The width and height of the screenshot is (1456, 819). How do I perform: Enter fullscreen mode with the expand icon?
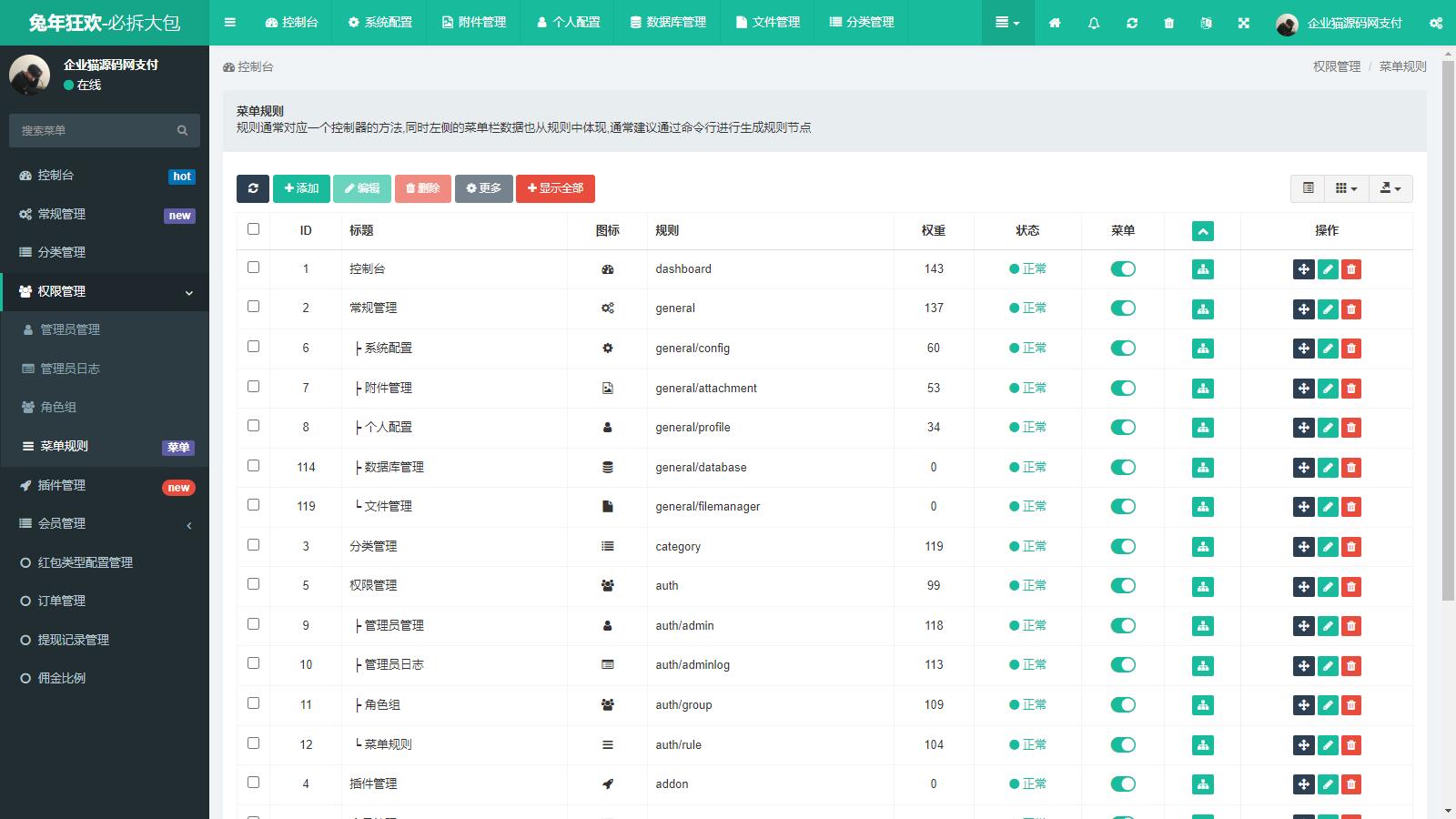point(1243,23)
